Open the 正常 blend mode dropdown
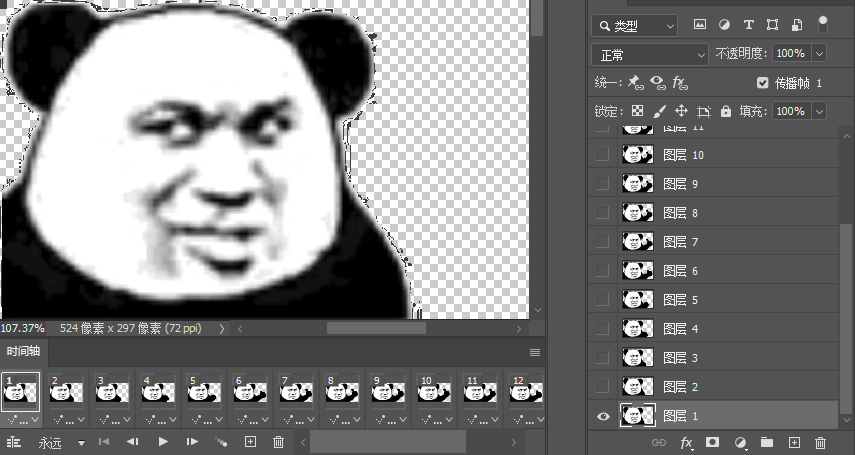Screen dimensions: 855x455 coord(649,55)
